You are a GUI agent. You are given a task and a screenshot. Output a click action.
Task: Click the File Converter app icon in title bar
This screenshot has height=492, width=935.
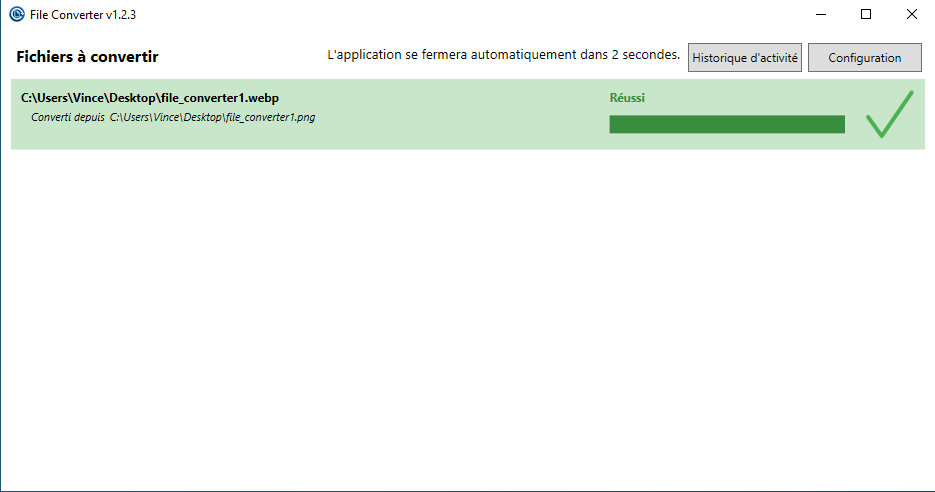16,14
